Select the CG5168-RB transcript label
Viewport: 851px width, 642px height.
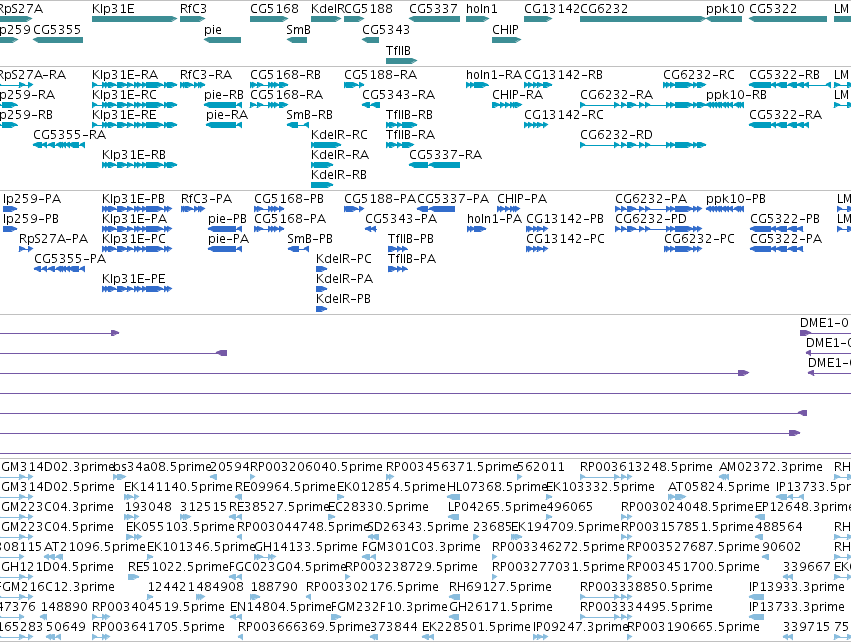(x=285, y=74)
